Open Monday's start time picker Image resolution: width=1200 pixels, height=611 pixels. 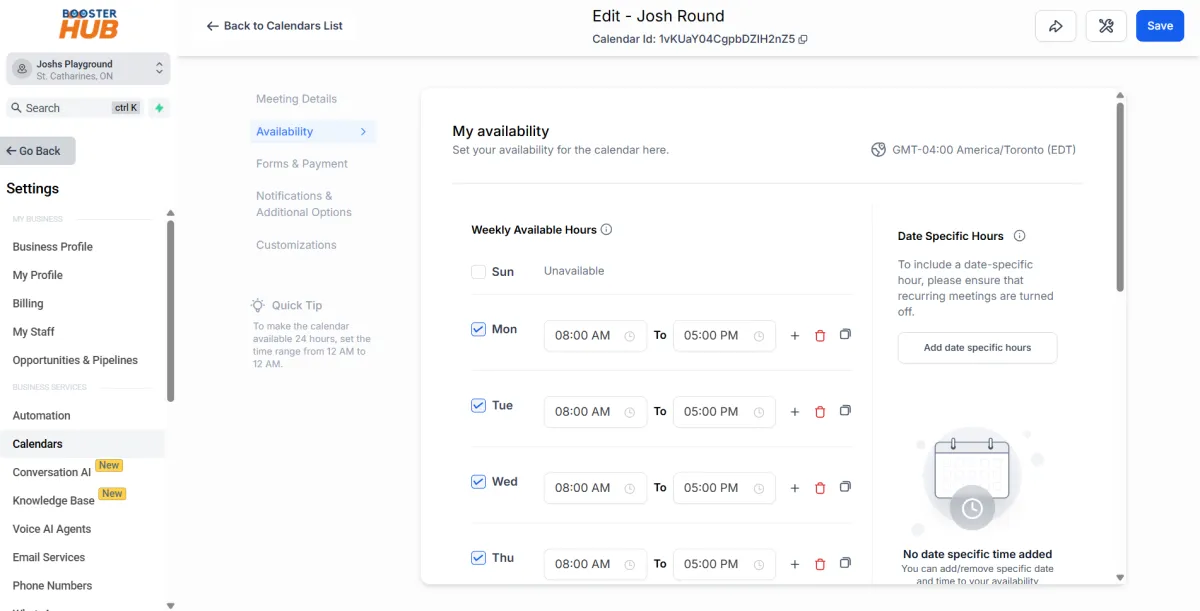point(595,336)
